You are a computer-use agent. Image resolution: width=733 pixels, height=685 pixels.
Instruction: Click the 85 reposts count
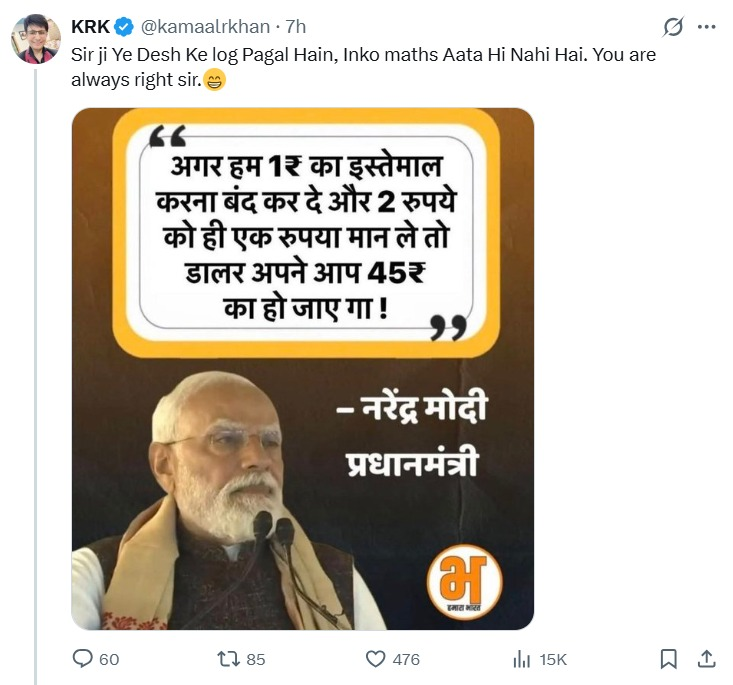pyautogui.click(x=255, y=660)
